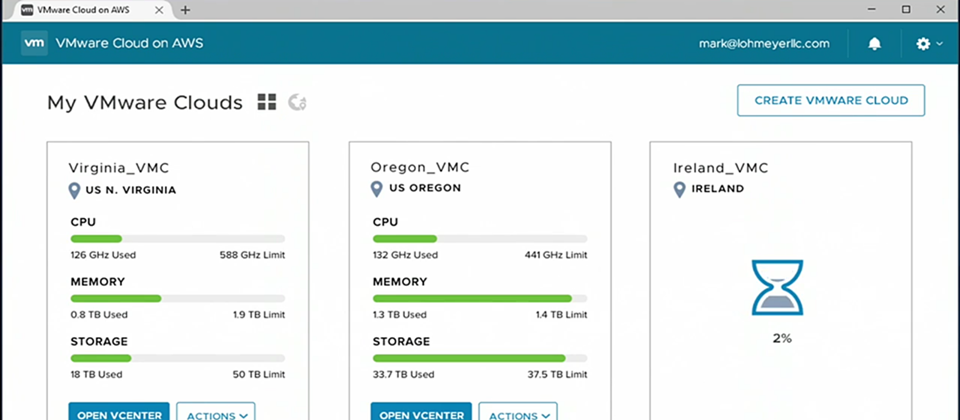
Task: Click the Virginia location pin icon
Action: [74, 190]
